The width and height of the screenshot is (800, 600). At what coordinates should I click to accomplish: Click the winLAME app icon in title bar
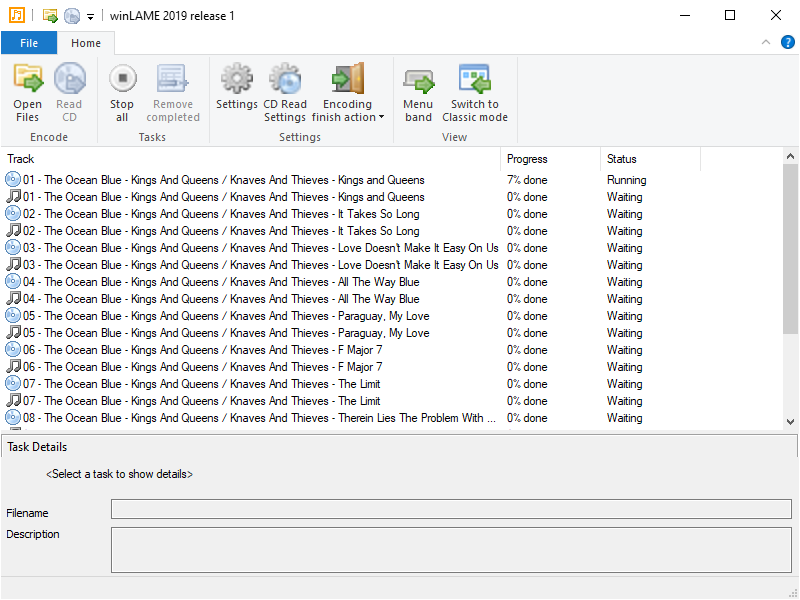coord(15,15)
